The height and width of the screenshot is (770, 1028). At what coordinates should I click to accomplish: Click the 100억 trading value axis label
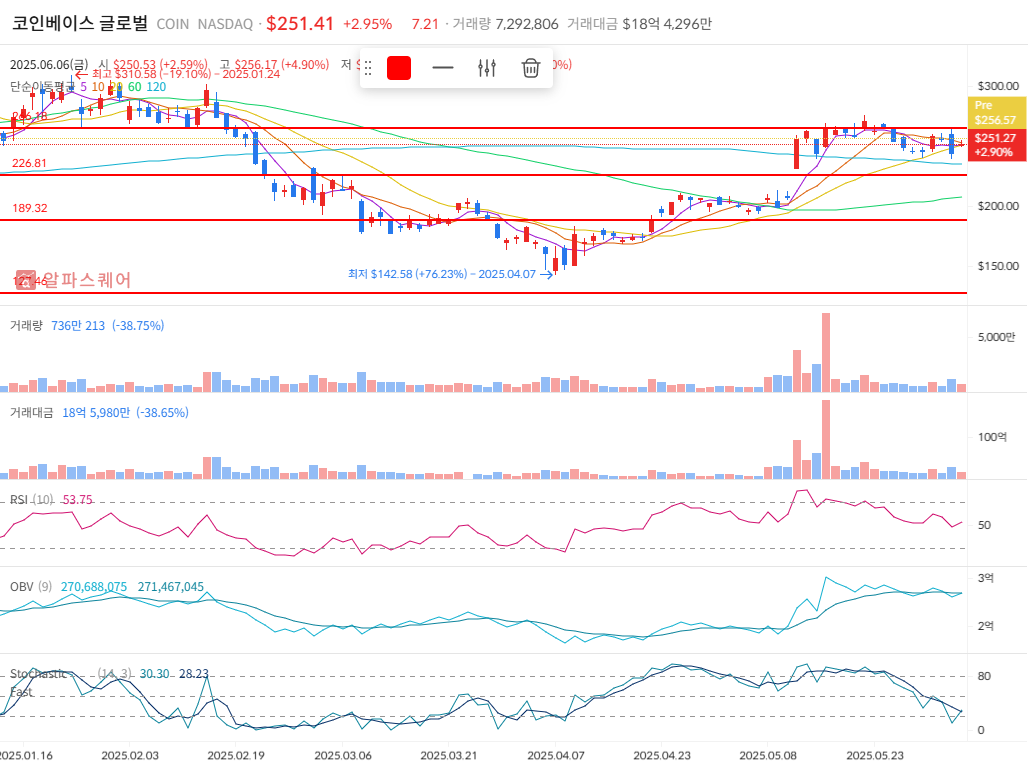tap(992, 437)
